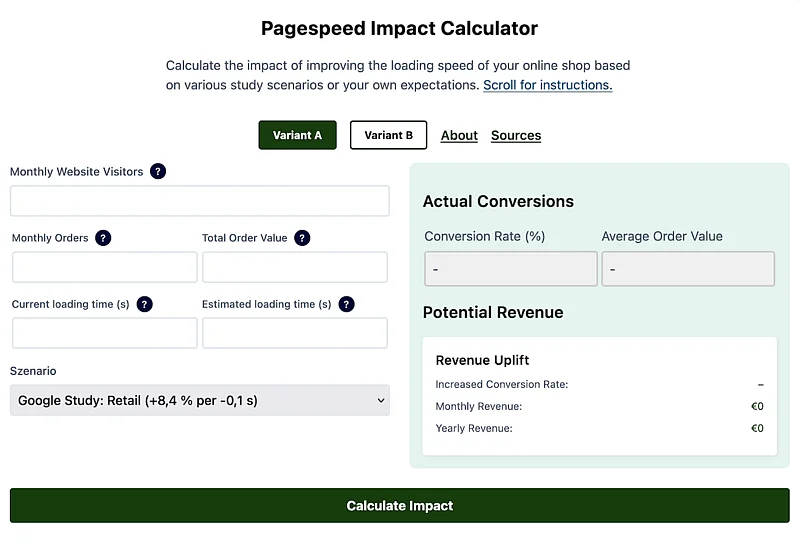
Task: Click the Average Order Value result field
Action: pyautogui.click(x=688, y=269)
